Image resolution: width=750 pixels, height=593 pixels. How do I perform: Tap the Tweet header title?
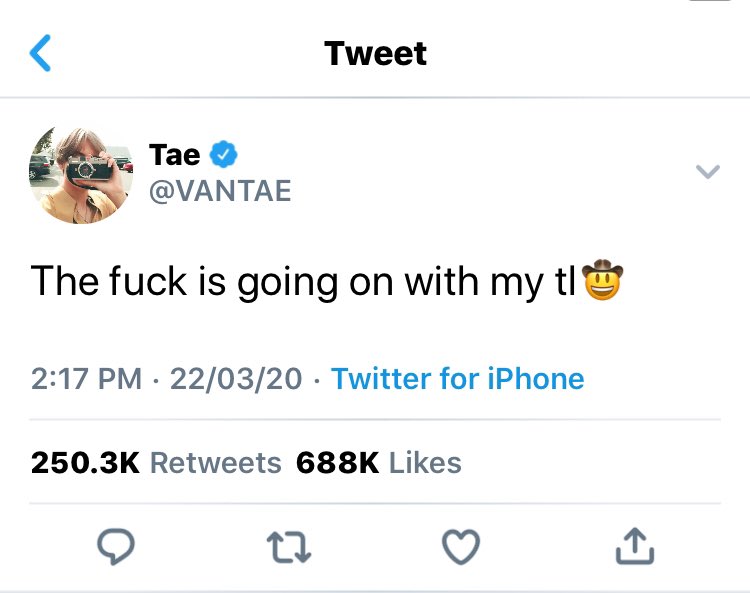point(375,53)
